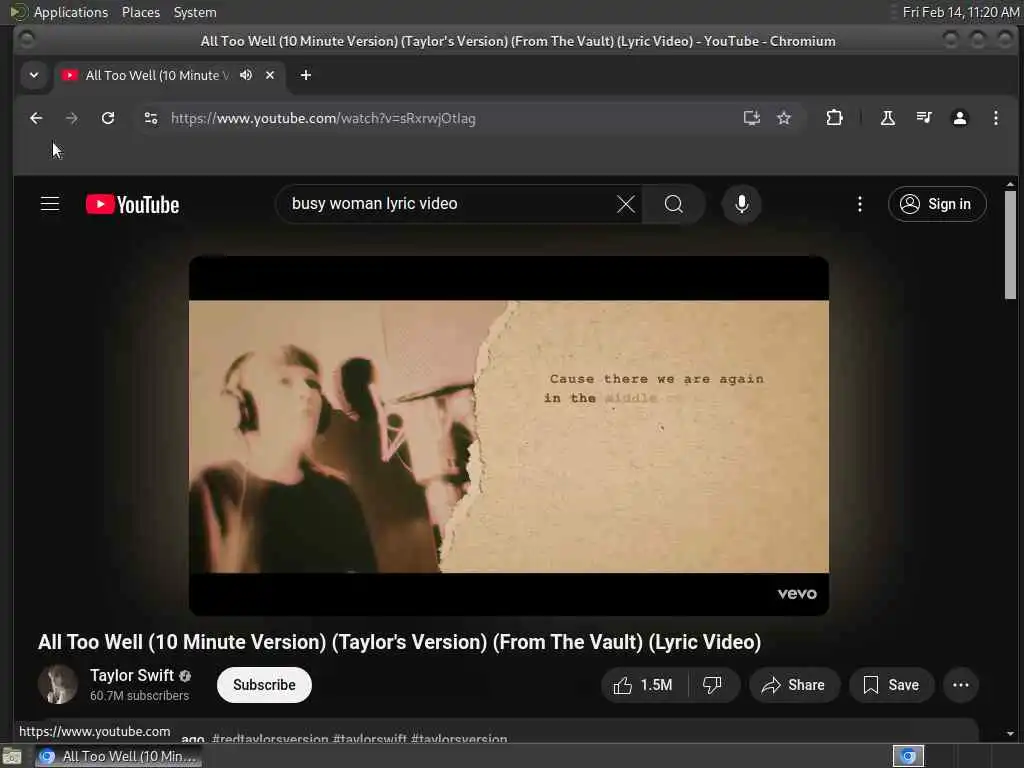Open Chromium three-dot menu

coord(995,118)
